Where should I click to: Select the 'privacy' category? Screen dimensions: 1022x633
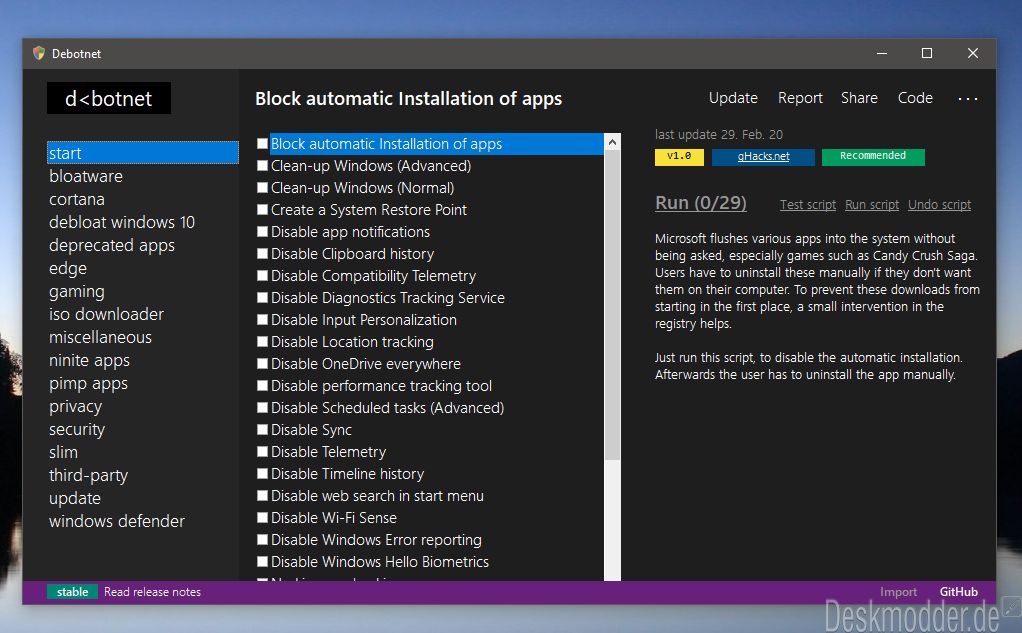point(76,407)
